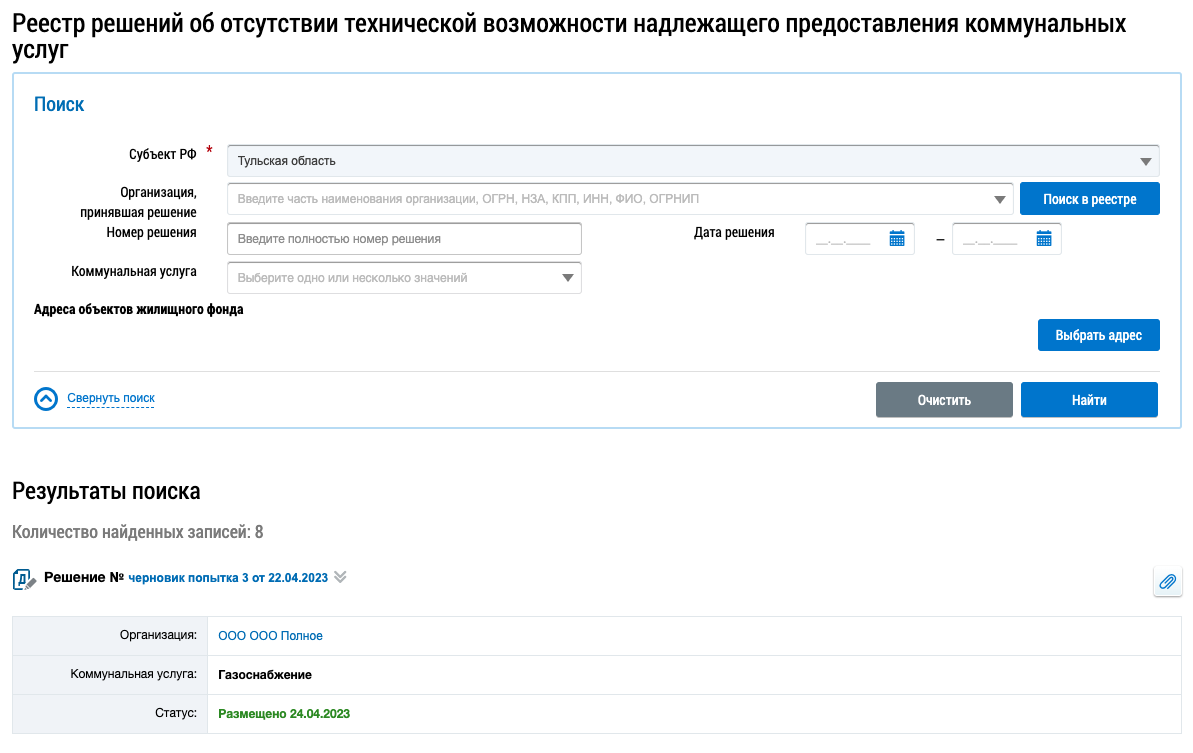Open the Субъект РФ dropdown
Screen dimensions: 1193x753
(693, 161)
